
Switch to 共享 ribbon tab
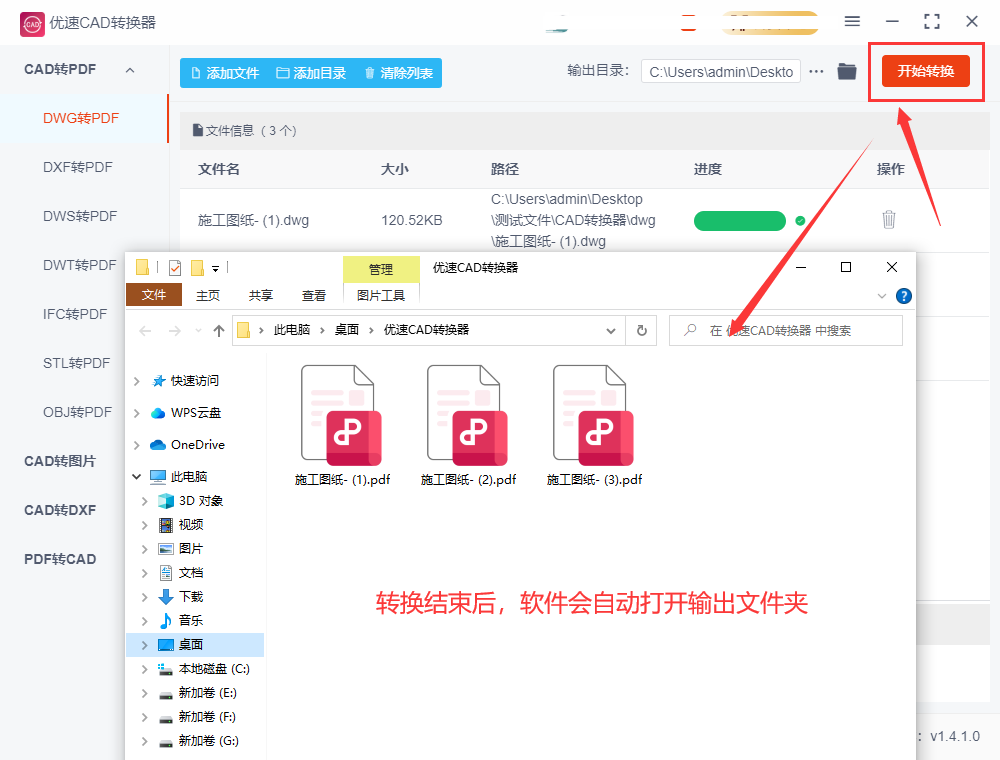261,295
